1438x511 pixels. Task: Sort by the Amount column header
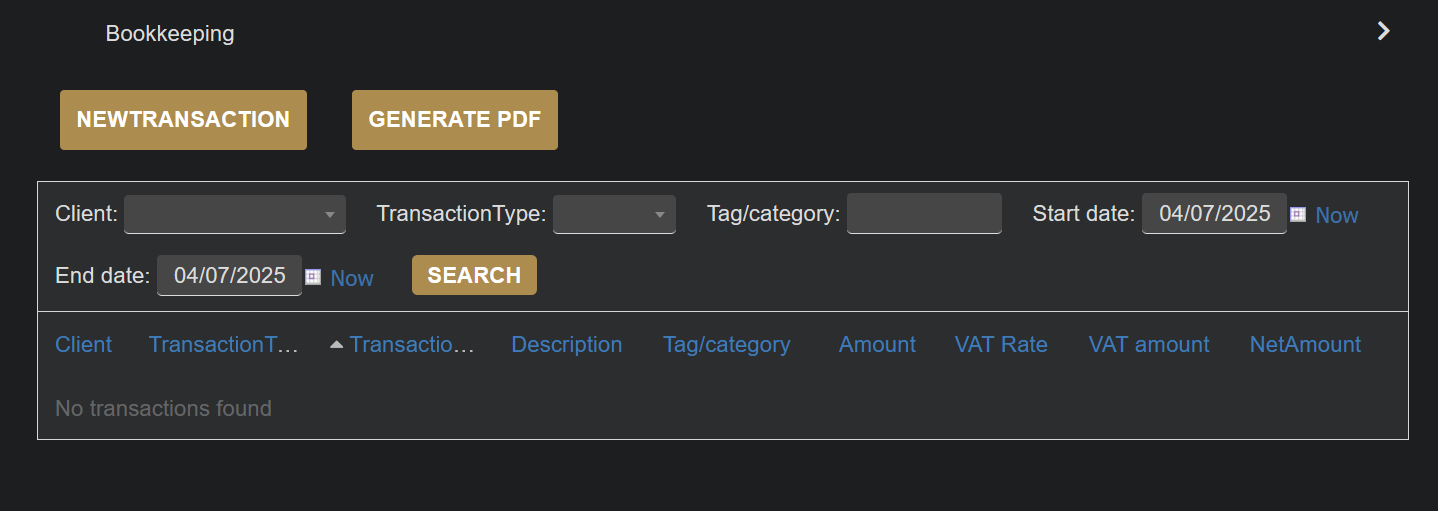click(877, 345)
